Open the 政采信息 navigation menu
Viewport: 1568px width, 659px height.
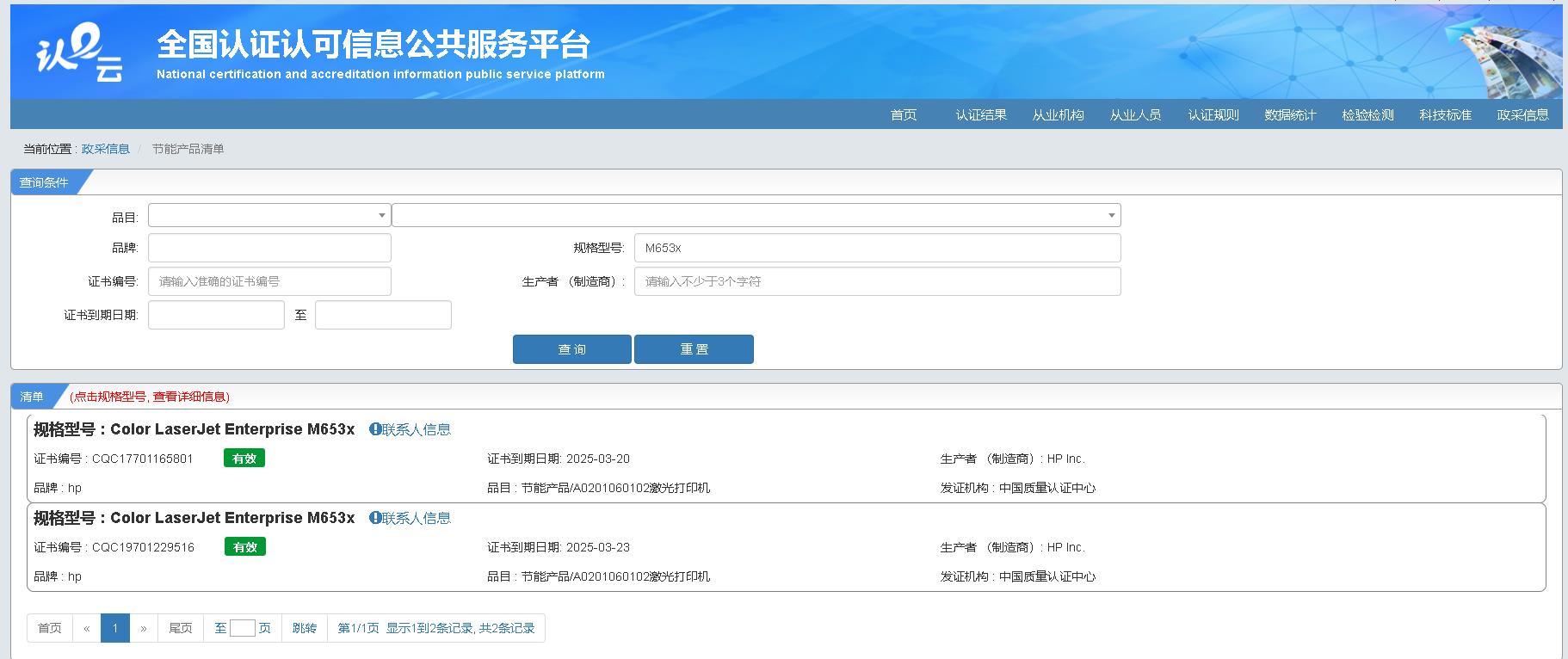point(1522,114)
